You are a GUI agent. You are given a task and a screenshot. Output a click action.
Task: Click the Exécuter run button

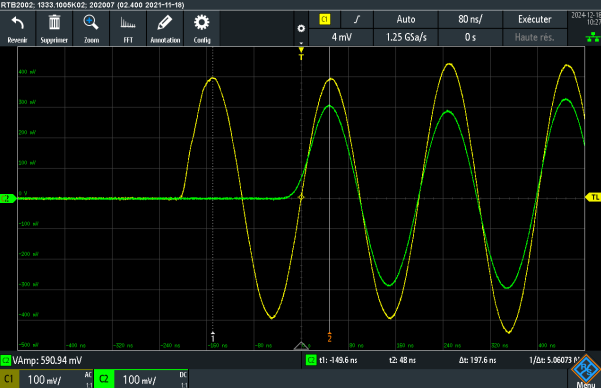pos(535,19)
